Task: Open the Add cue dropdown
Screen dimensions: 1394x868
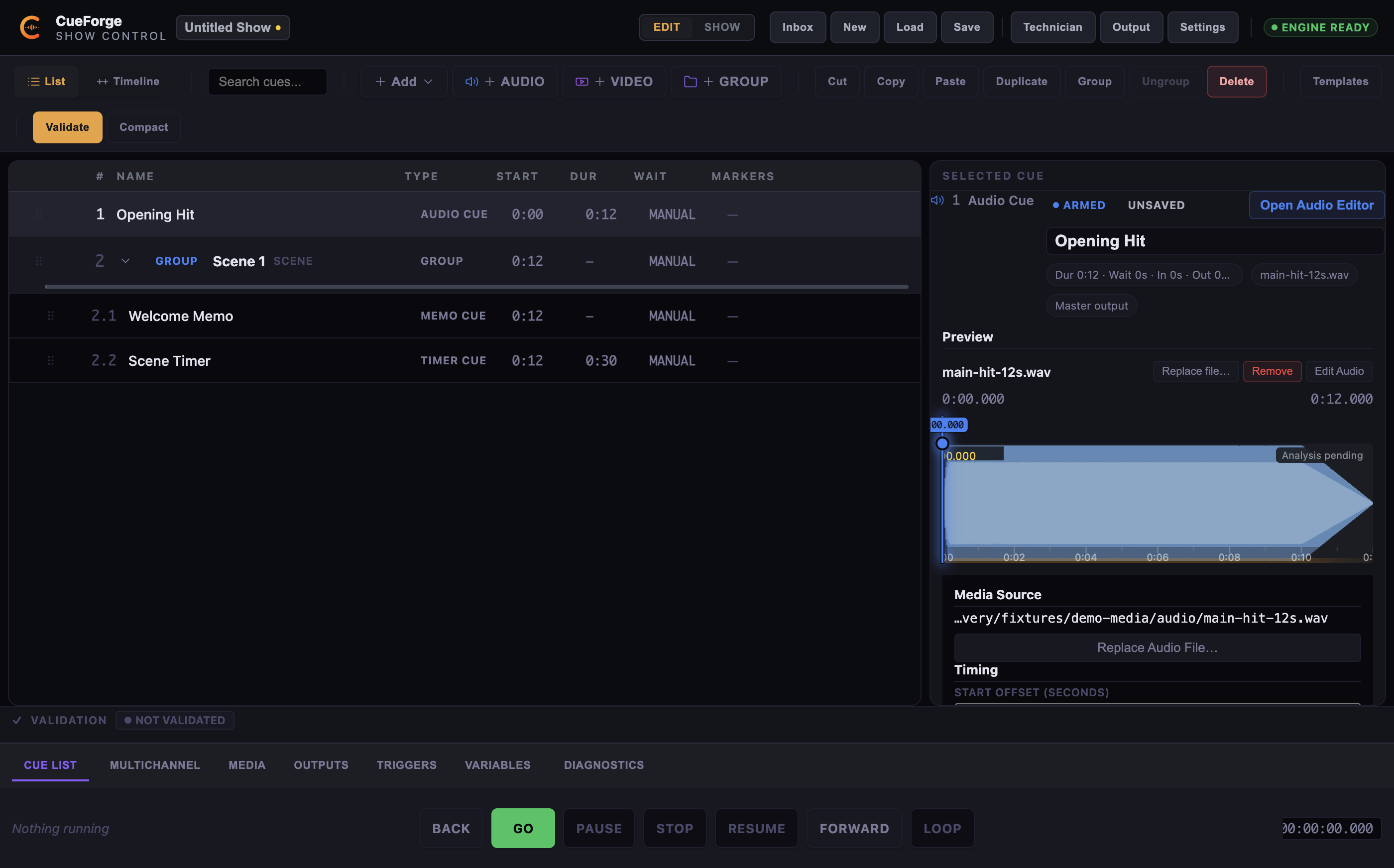Action: [x=404, y=82]
